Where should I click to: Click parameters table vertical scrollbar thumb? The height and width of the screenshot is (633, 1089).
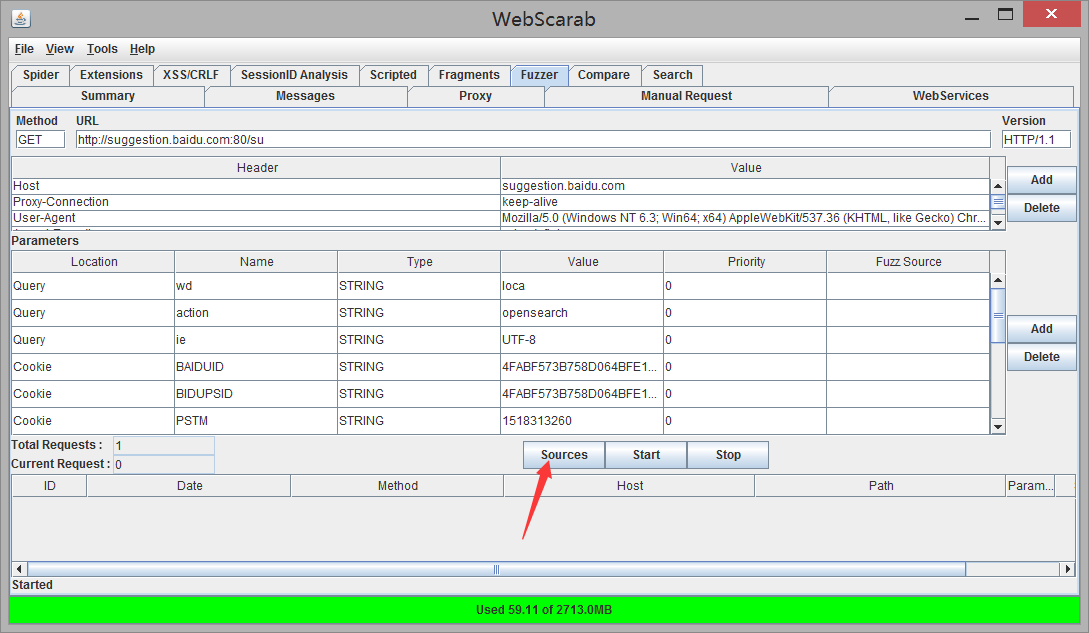(998, 315)
